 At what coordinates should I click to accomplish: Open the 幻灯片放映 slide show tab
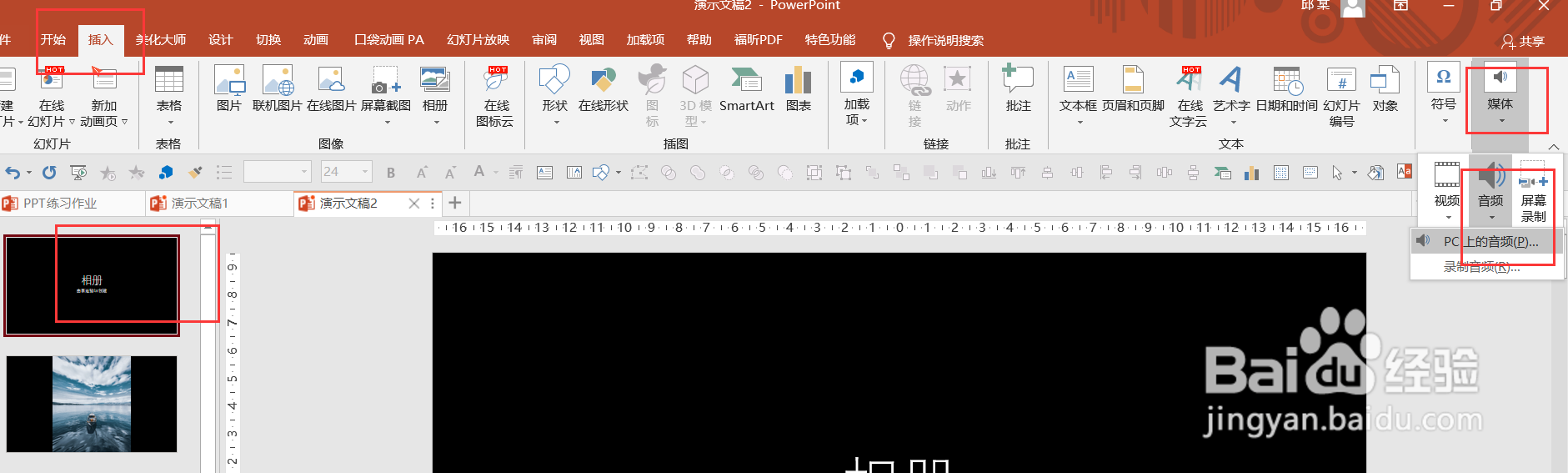point(478,40)
